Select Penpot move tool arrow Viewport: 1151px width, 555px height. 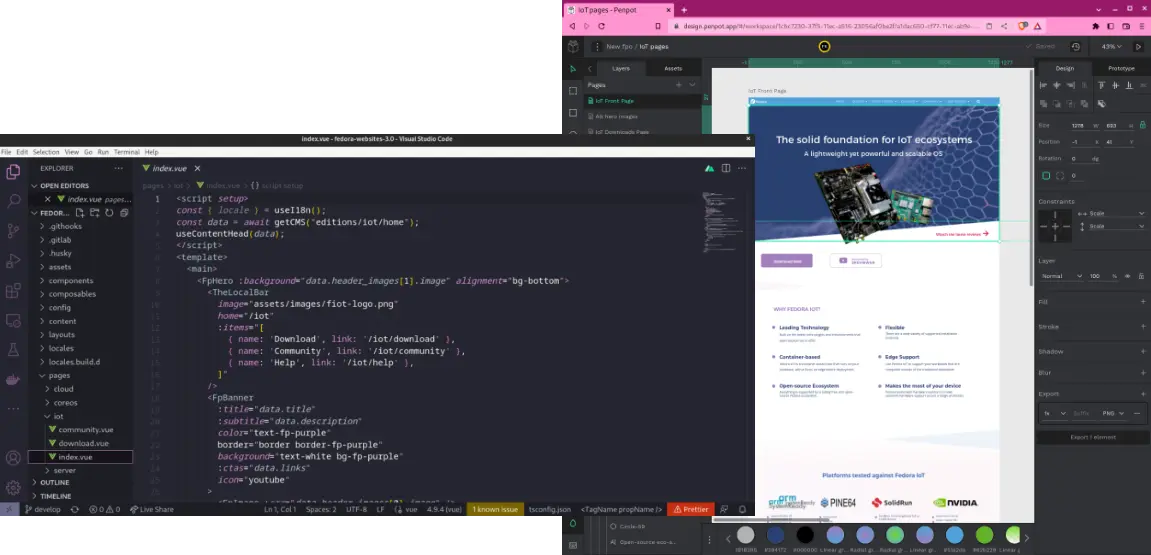coord(573,69)
